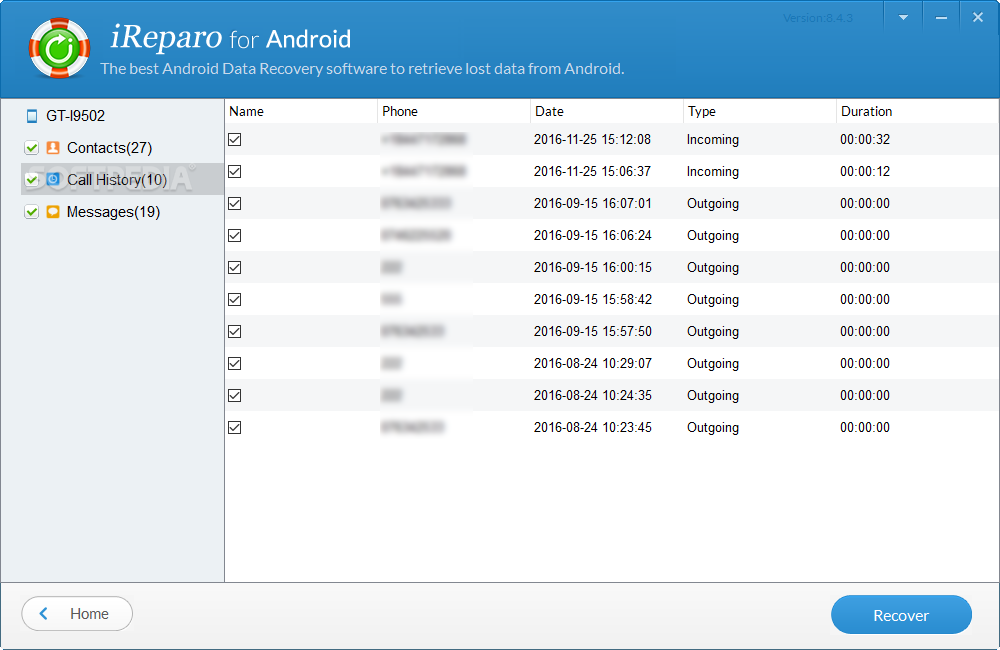Viewport: 1000px width, 650px height.
Task: Click the blurred phone number in 15:12:08 row
Action: [424, 139]
